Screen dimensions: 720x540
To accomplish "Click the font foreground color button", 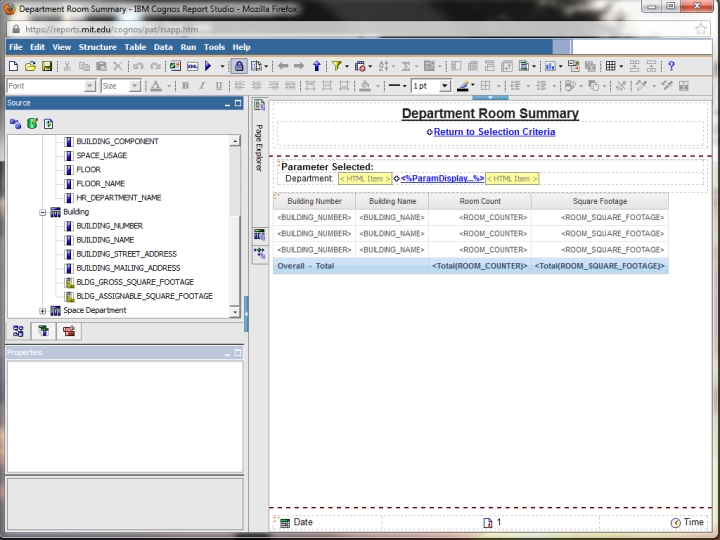I will (157, 86).
